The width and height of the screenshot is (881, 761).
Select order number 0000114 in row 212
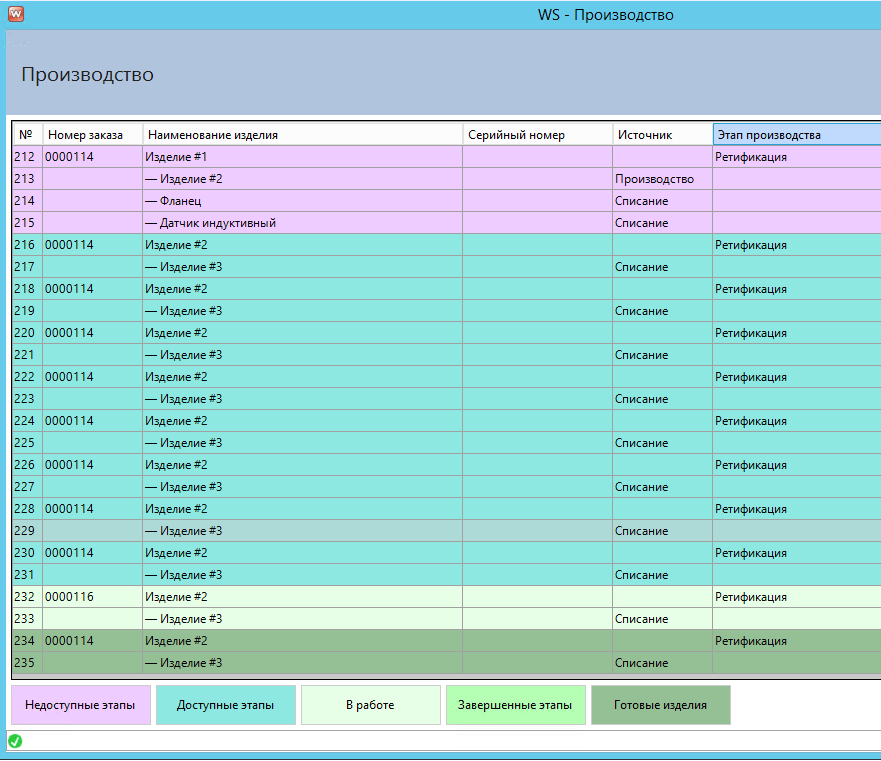(x=93, y=157)
